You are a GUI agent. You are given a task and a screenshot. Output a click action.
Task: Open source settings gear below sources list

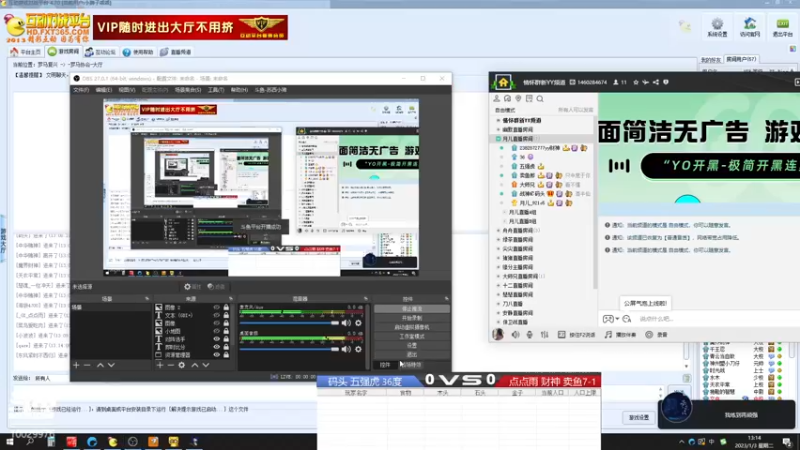tap(182, 365)
